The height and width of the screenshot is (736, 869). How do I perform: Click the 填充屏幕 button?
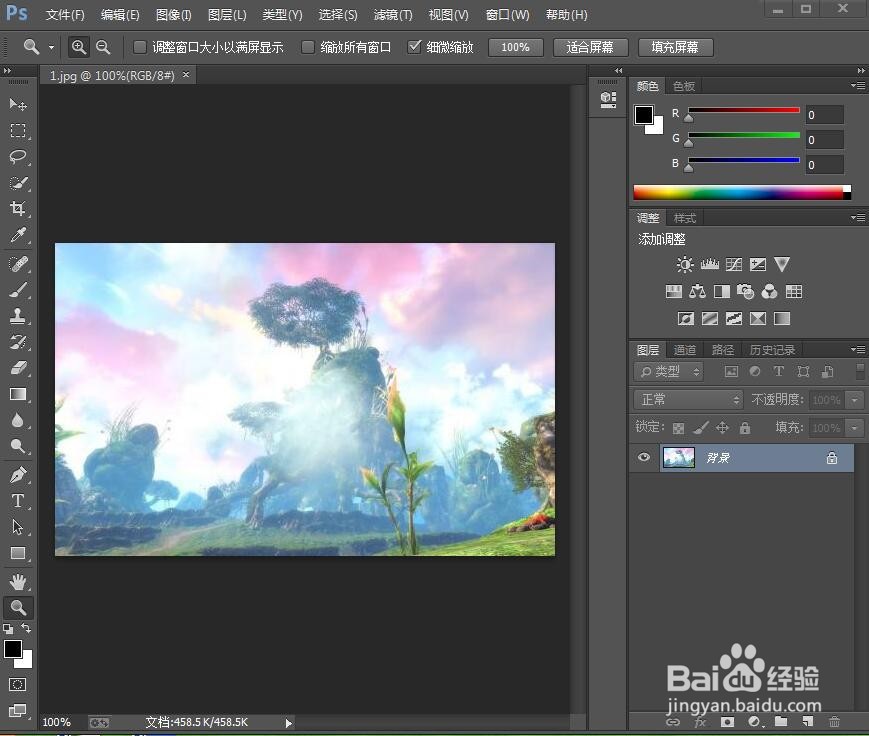coord(675,47)
